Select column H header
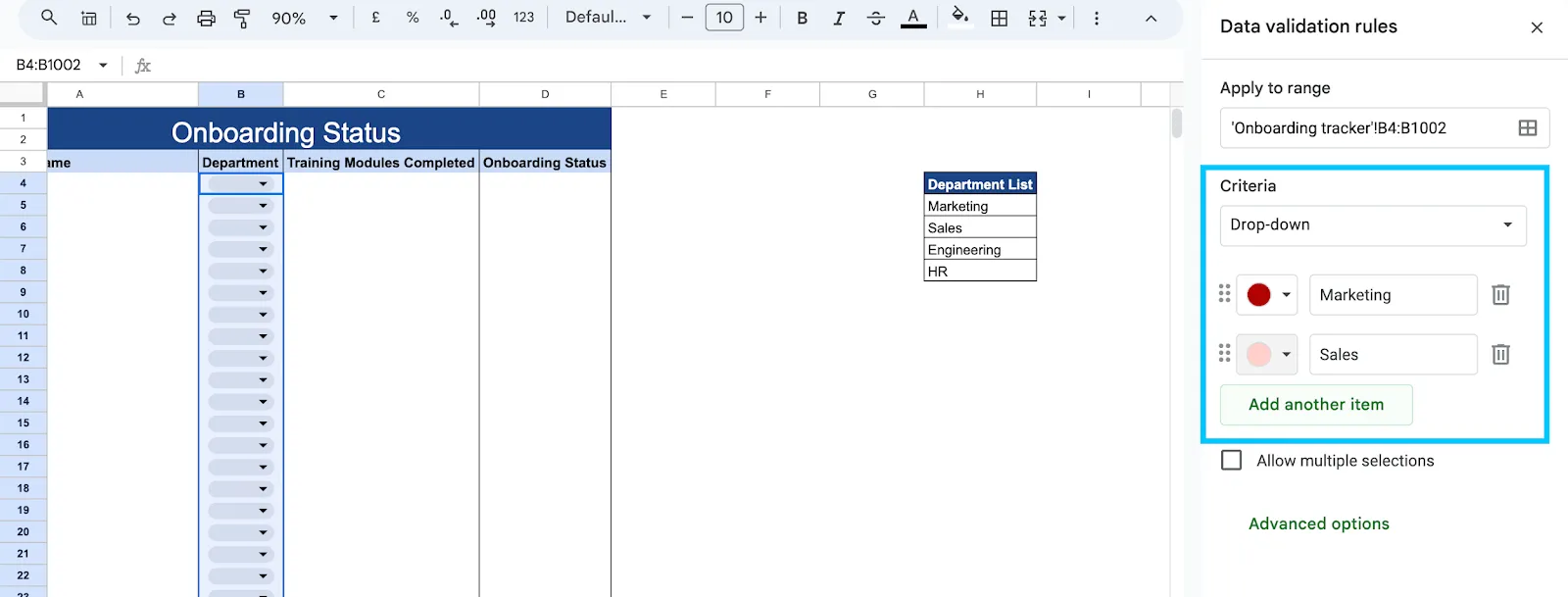This screenshot has height=597, width=1568. [x=980, y=94]
